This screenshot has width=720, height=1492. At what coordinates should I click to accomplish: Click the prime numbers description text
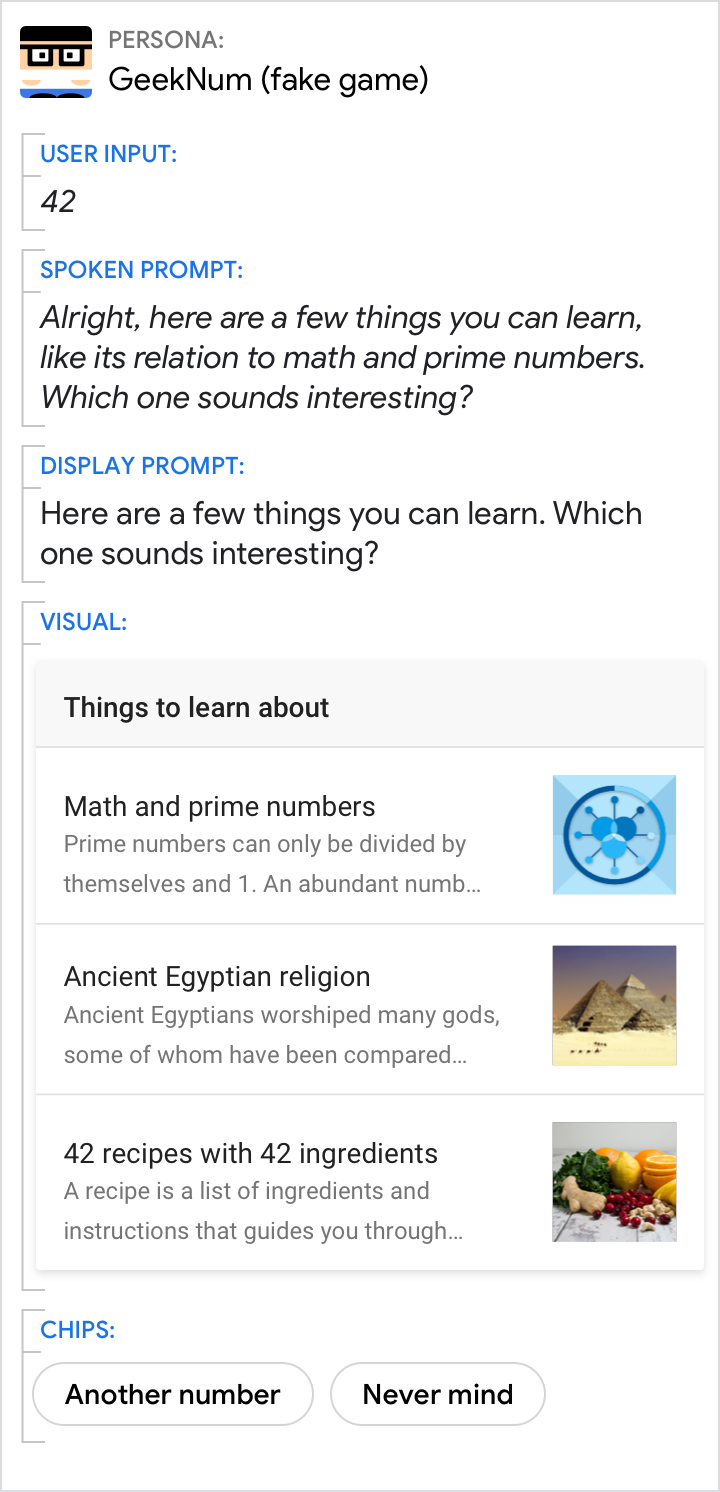tap(270, 864)
